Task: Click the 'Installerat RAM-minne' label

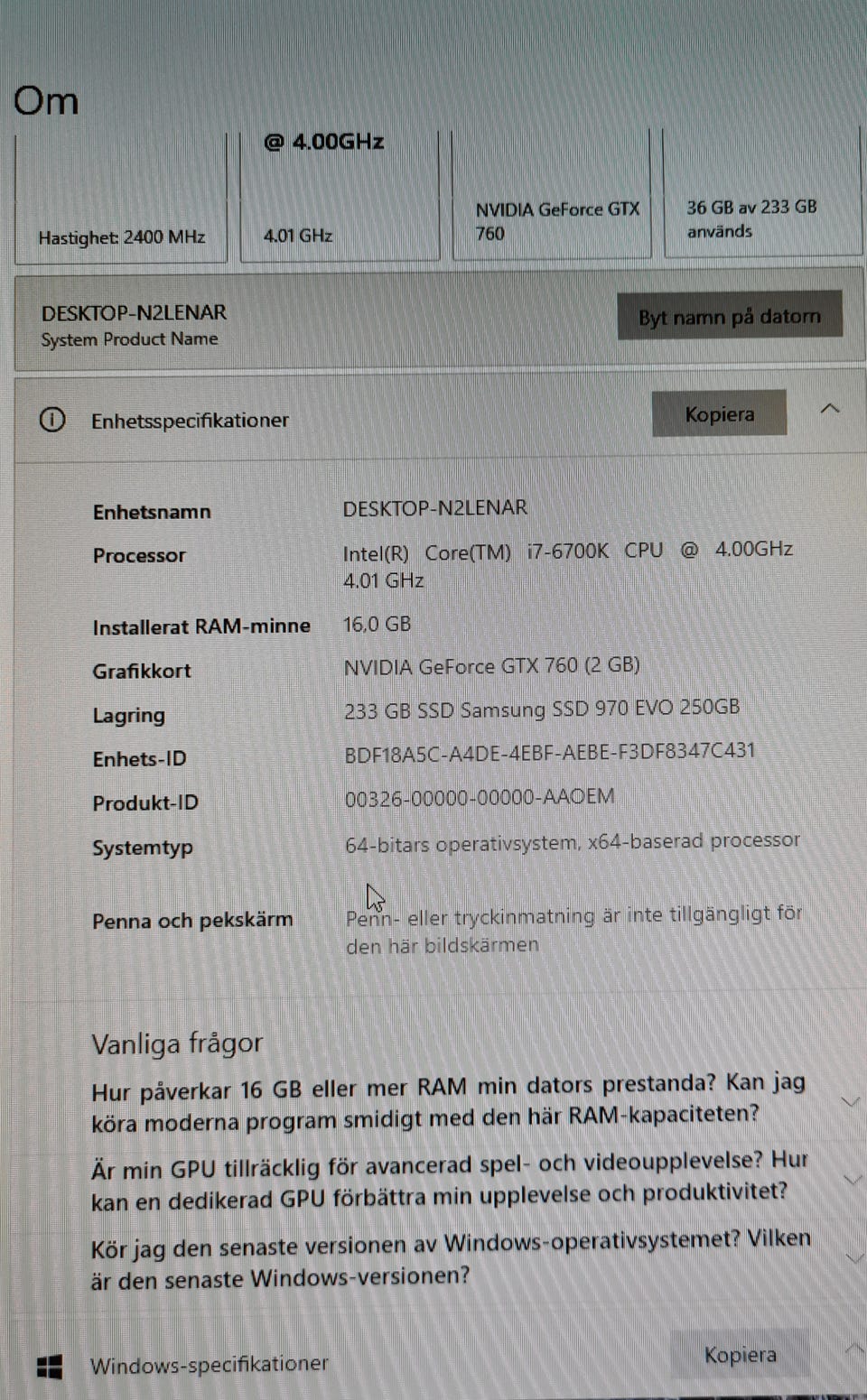Action: click(x=201, y=626)
